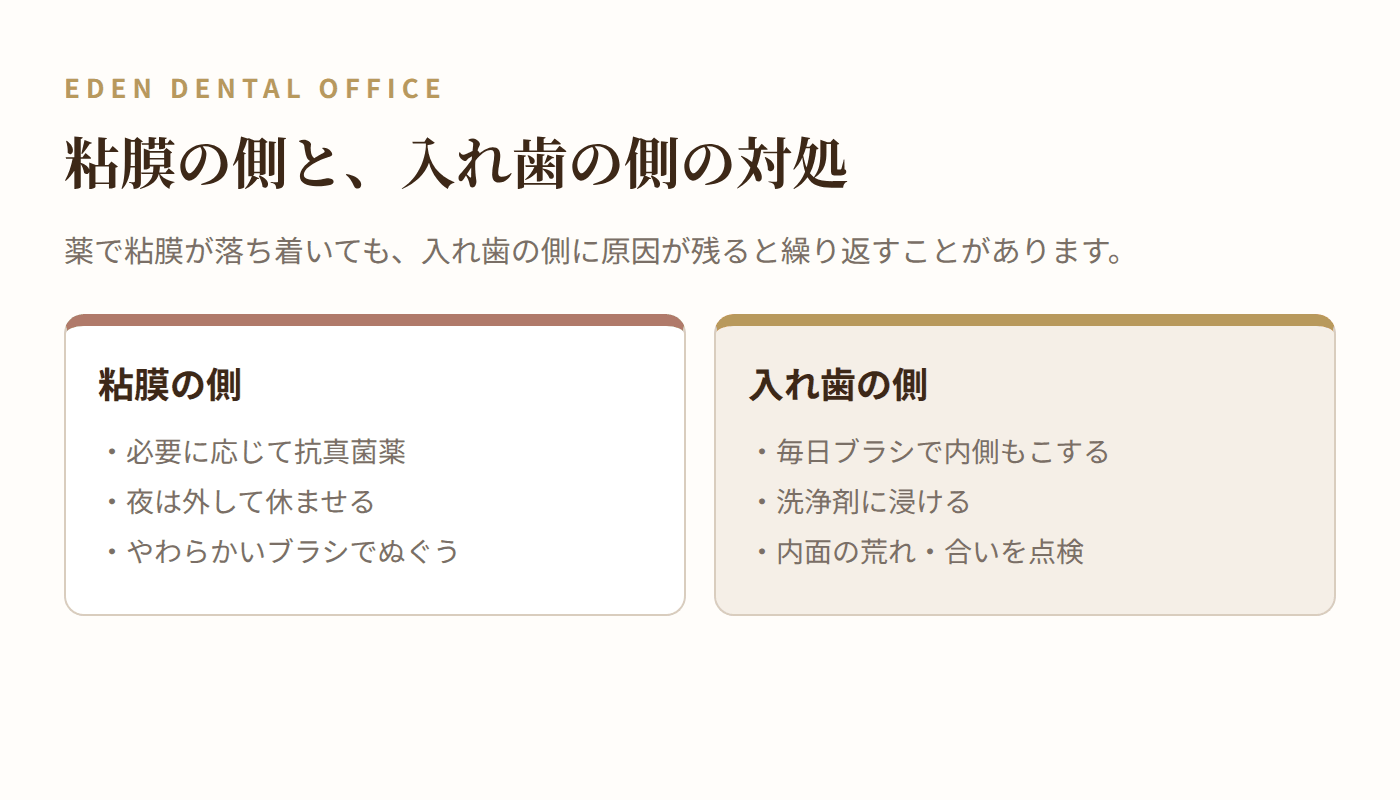
Task: Click the EDEN DENTAL OFFICE header text
Action: click(254, 88)
